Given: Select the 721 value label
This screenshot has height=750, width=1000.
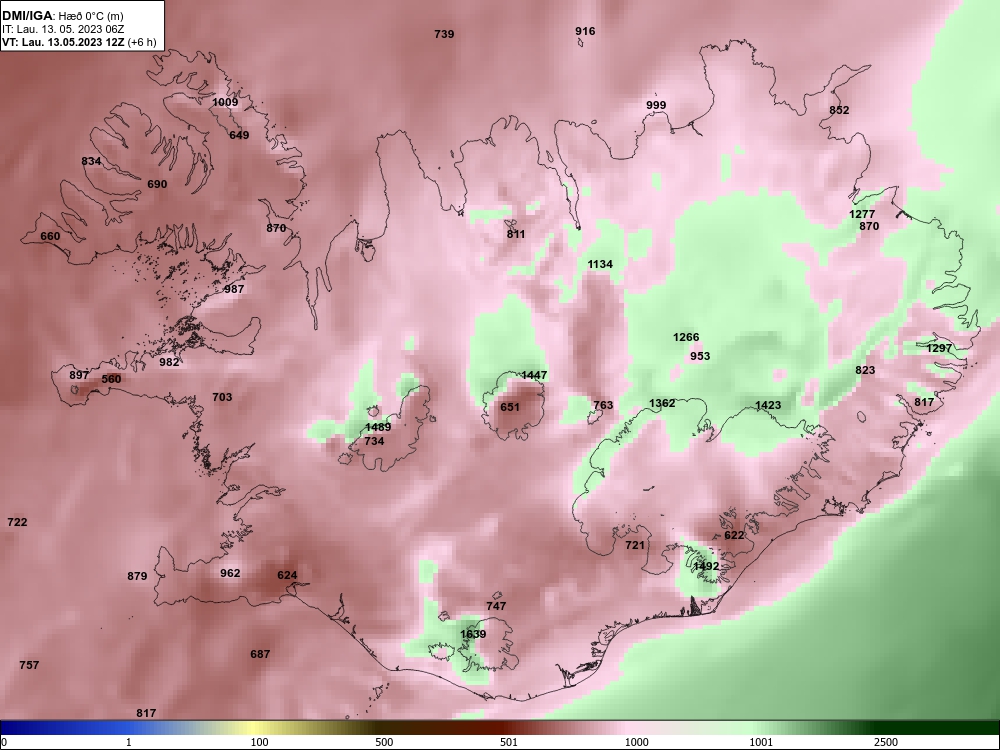Looking at the screenshot, I should 635,545.
